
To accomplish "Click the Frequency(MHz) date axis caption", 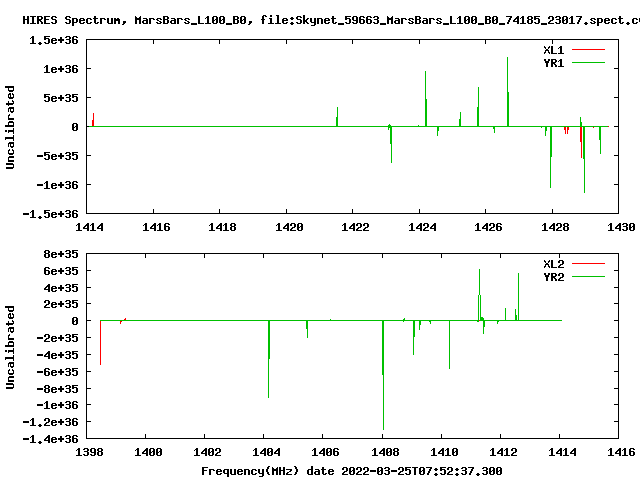I will tap(351, 471).
